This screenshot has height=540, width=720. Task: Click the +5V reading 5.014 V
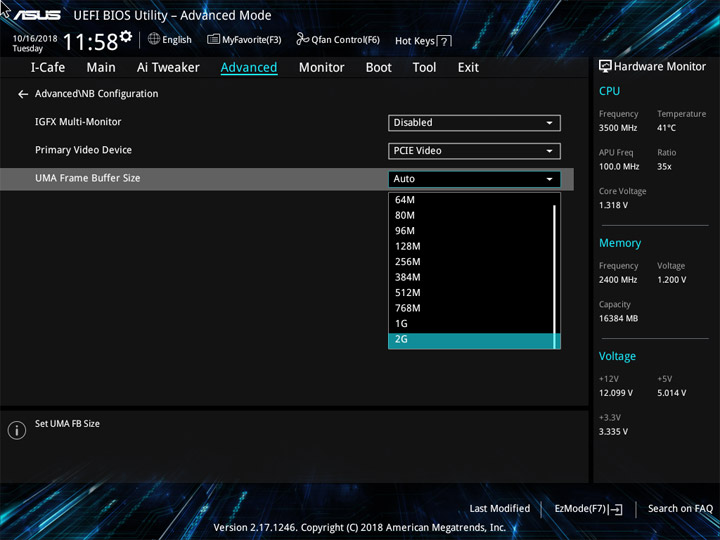(671, 393)
